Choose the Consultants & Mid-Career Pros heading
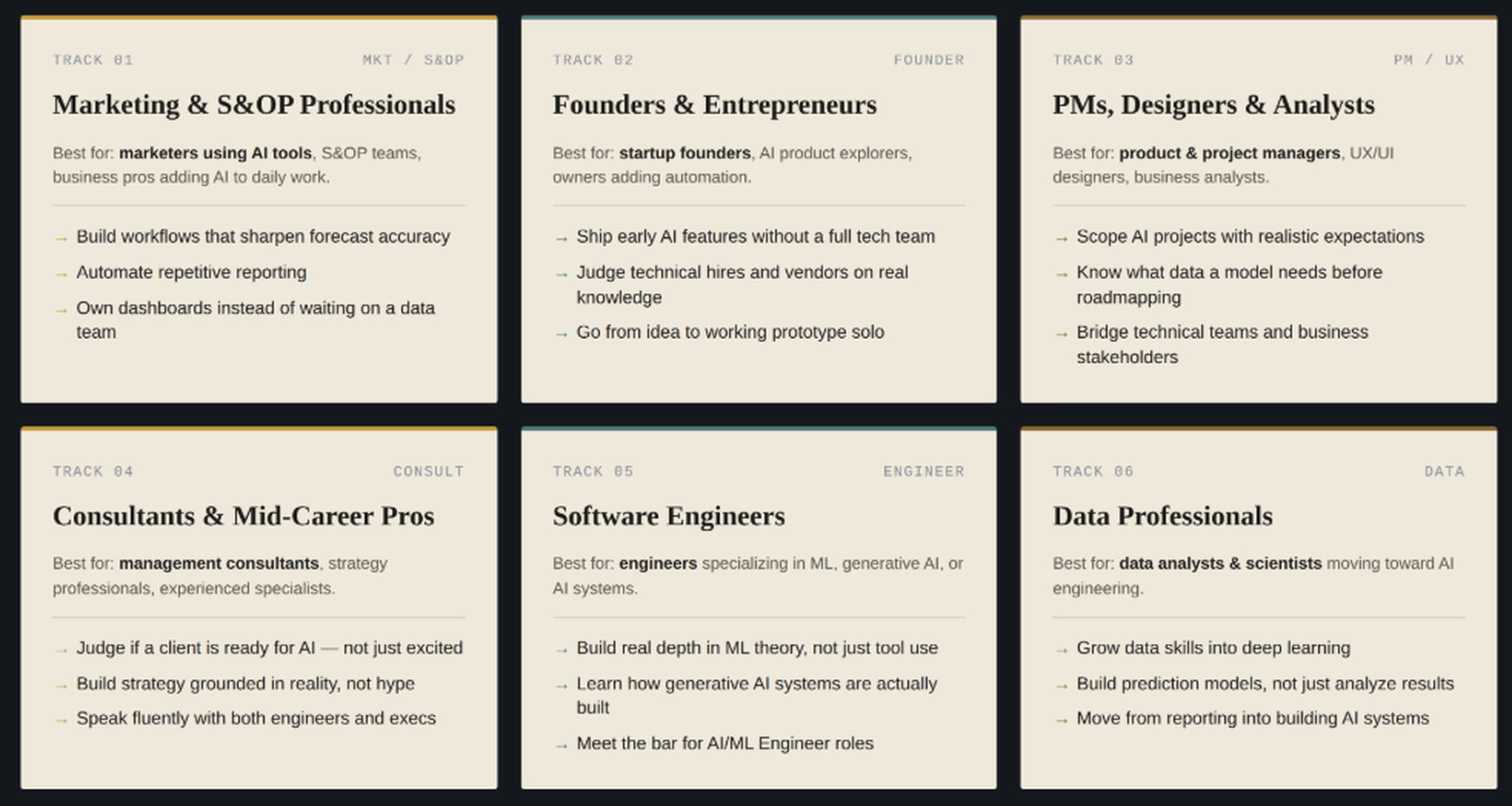 (x=243, y=516)
